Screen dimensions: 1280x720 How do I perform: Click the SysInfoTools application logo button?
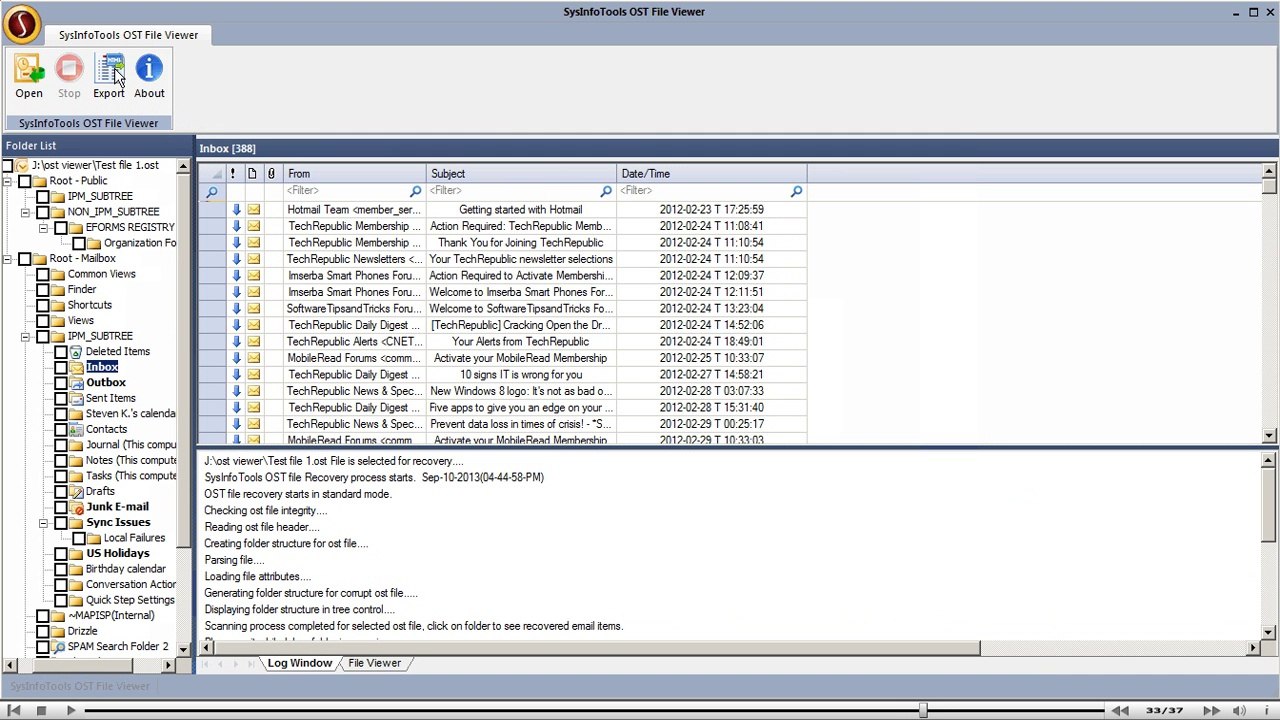pos(22,25)
